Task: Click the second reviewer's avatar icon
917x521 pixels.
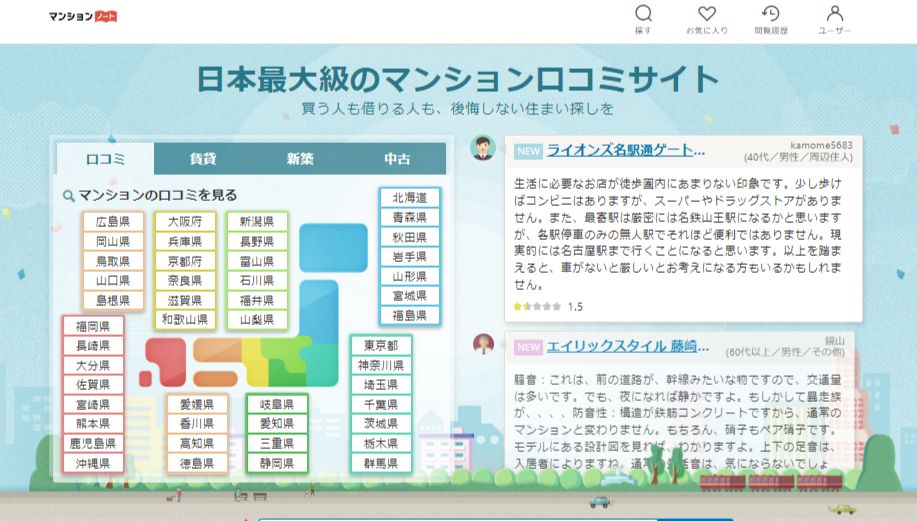Action: coord(483,345)
